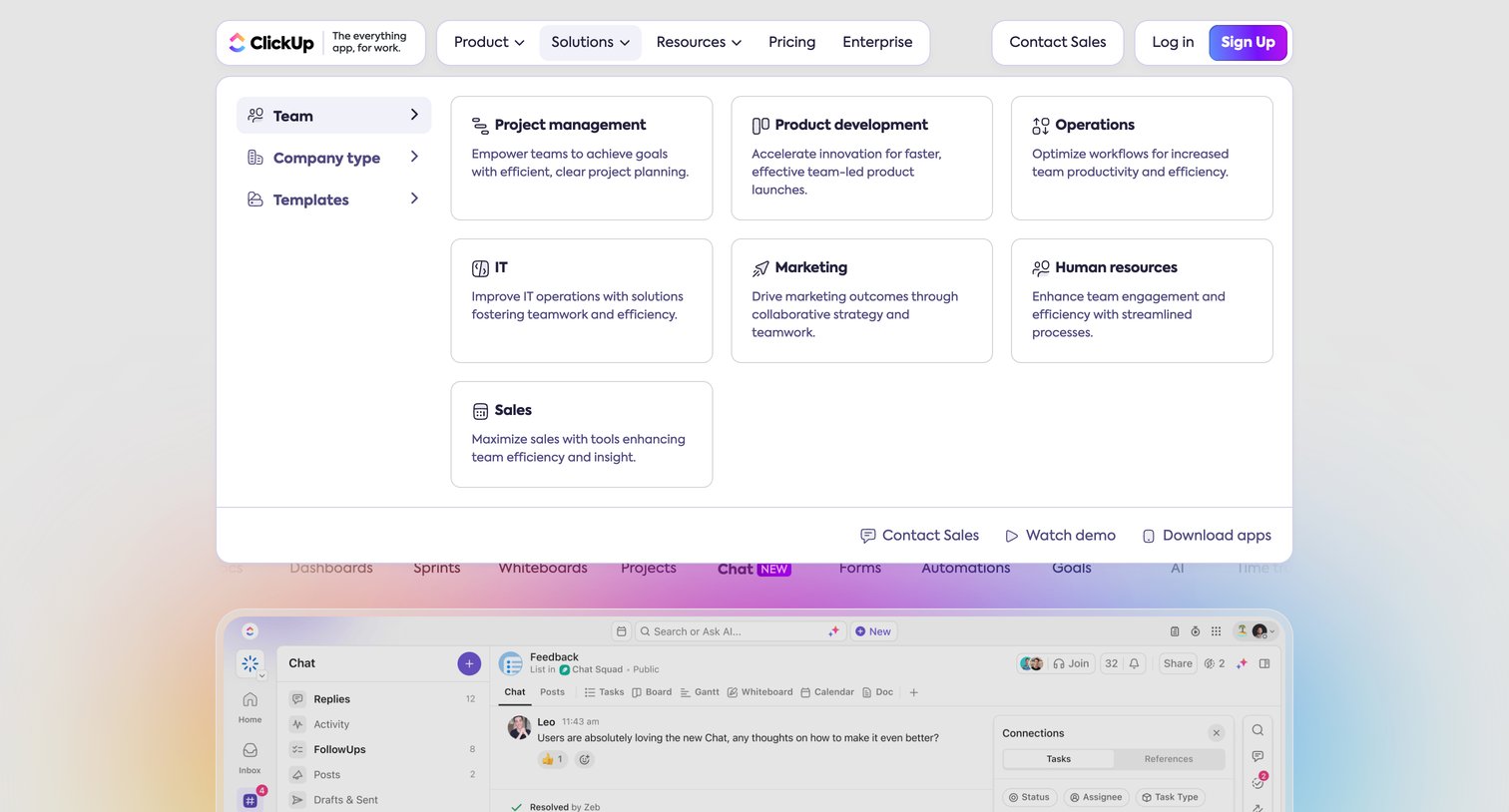
Task: Select the Forms feature tab
Action: point(860,569)
